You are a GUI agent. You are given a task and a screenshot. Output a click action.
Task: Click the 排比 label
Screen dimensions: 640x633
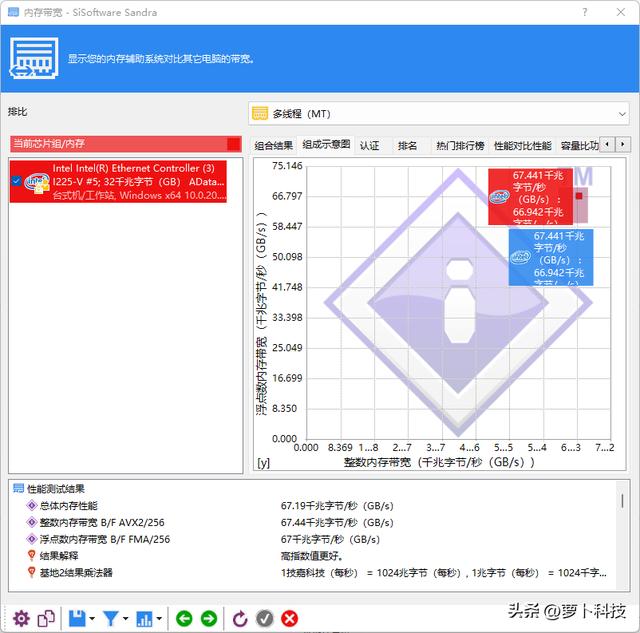point(18,112)
